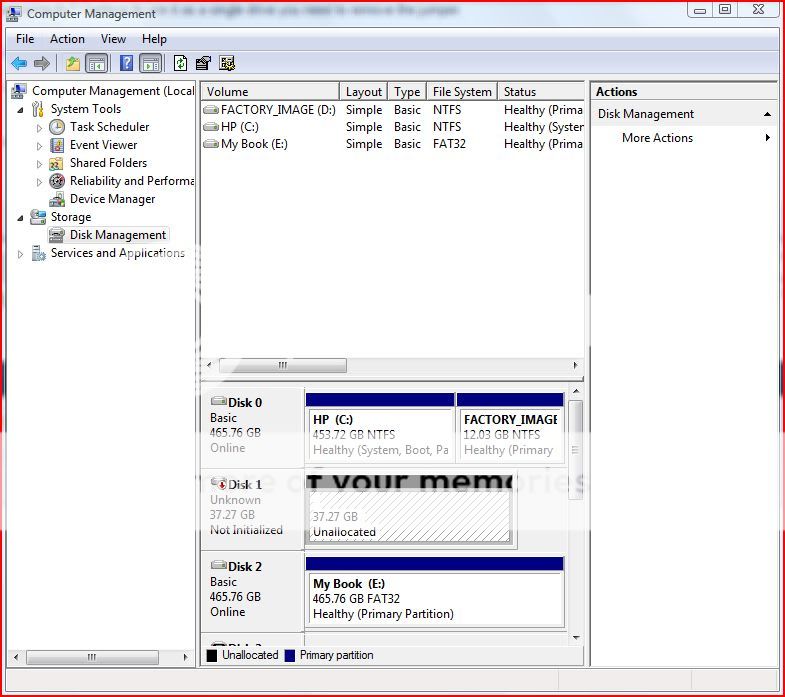Screen dimensions: 785x697
Task: Open More Actions submenu arrow
Action: pos(767,138)
